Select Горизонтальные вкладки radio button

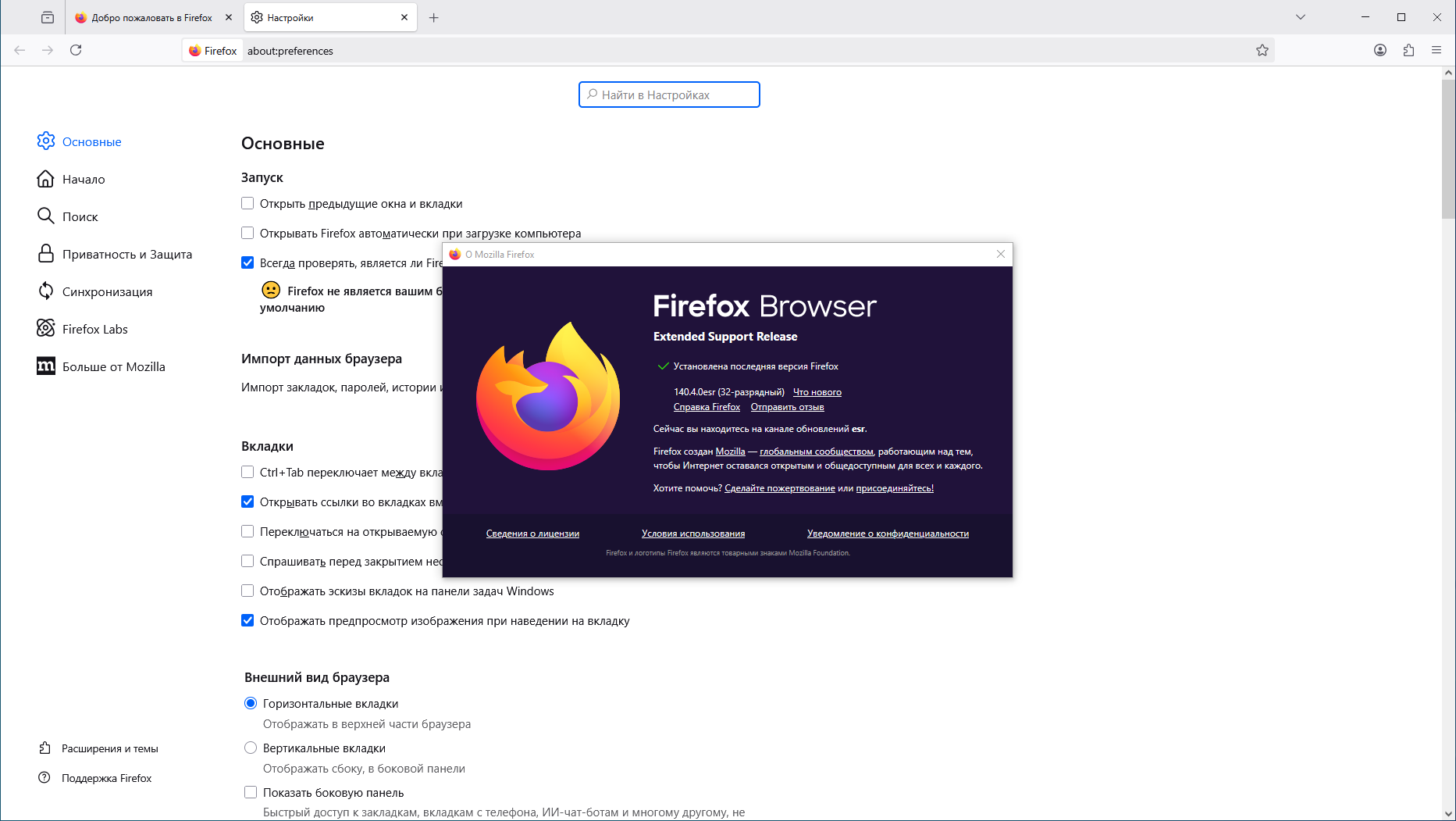click(x=251, y=703)
